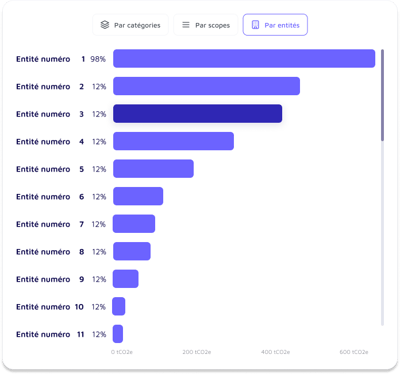The image size is (400, 374).
Task: Click the vertical scrollbar thumb
Action: tap(382, 95)
